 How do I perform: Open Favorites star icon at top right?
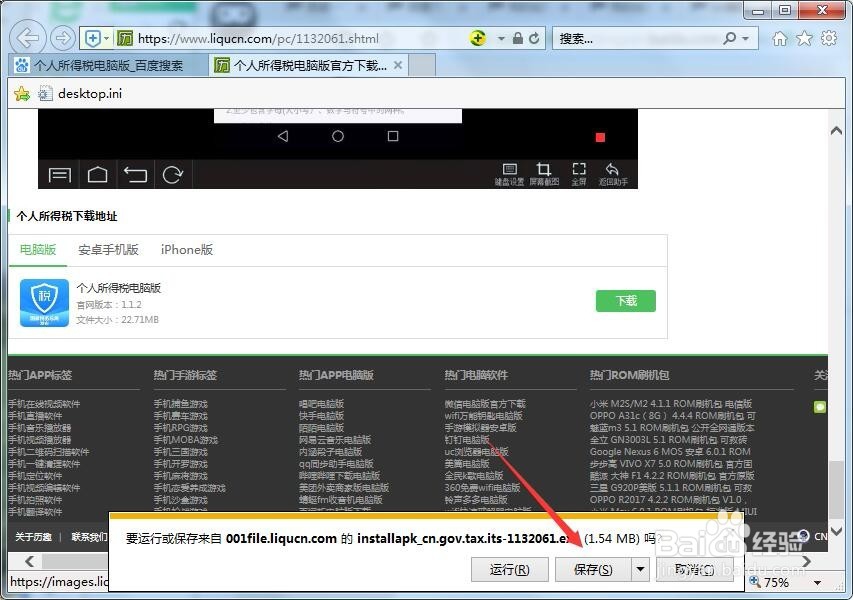pos(804,38)
